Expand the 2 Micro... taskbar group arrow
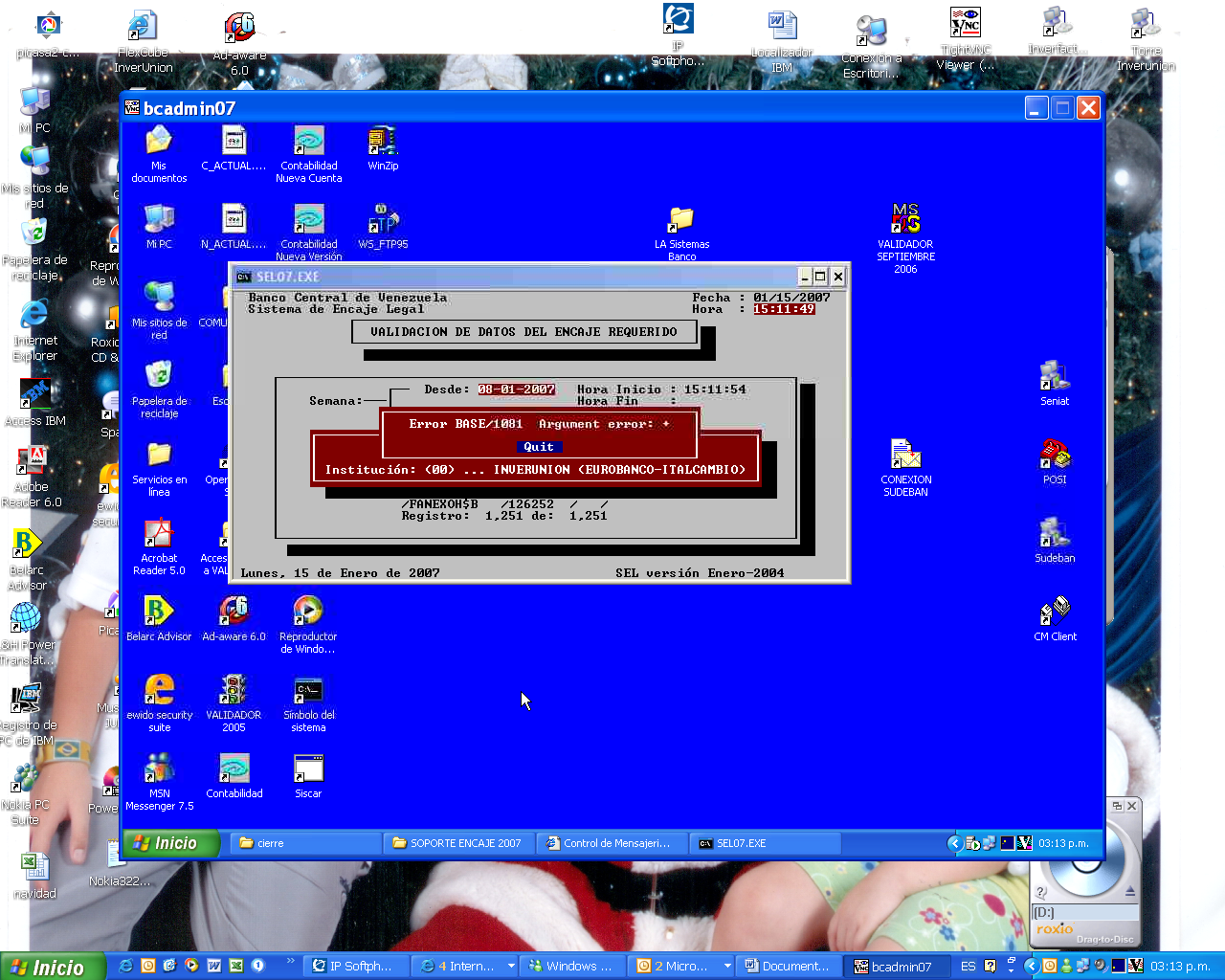 727,967
